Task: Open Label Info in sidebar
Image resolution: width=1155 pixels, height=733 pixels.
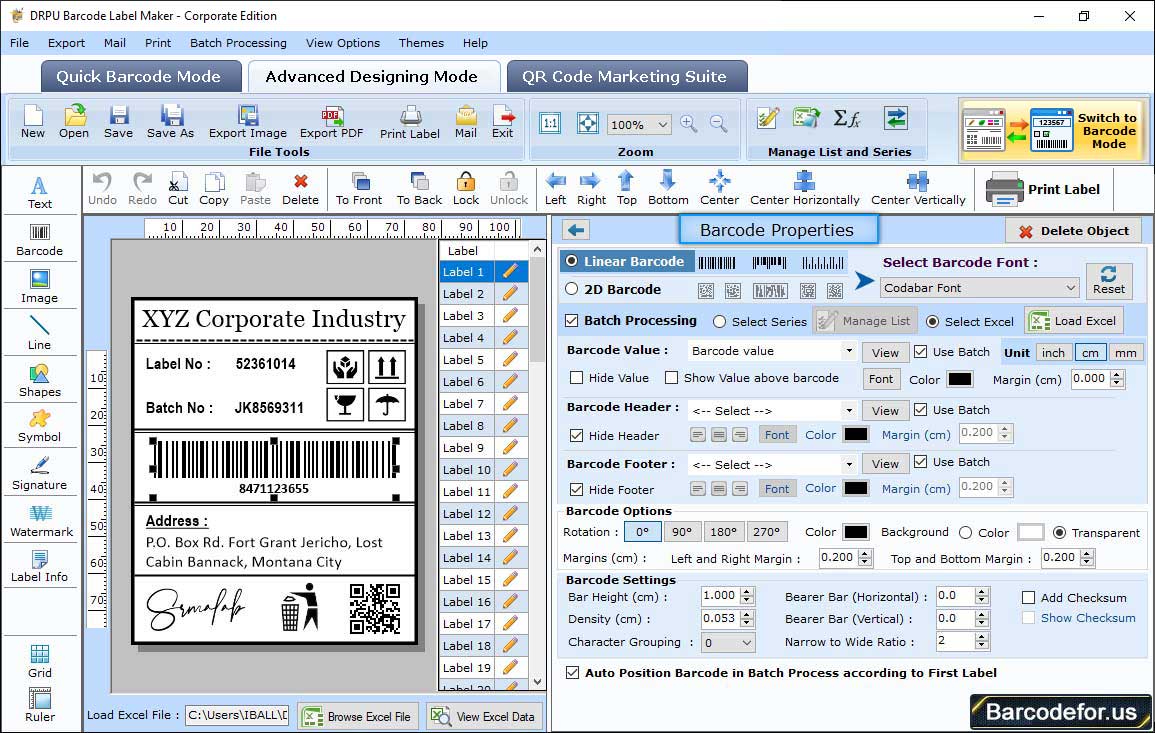Action: (x=40, y=567)
